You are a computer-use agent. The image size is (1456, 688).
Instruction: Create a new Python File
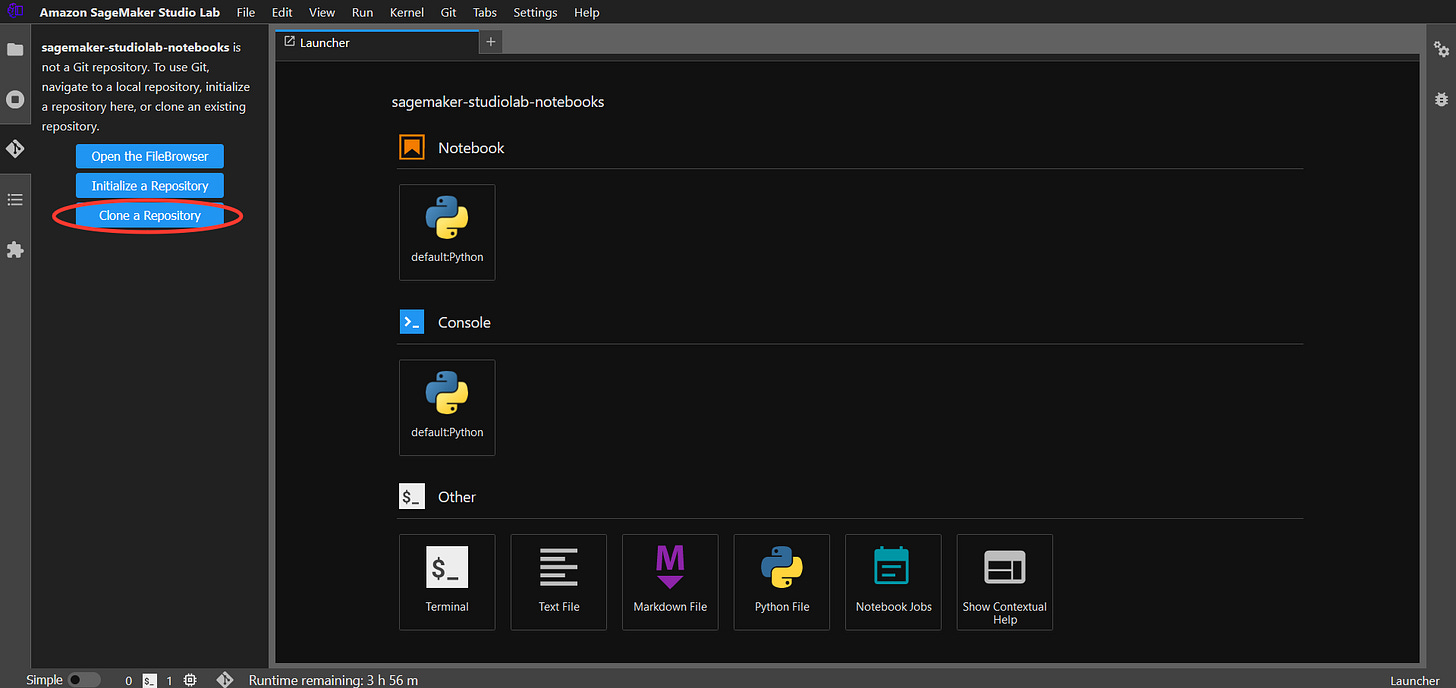click(x=782, y=582)
